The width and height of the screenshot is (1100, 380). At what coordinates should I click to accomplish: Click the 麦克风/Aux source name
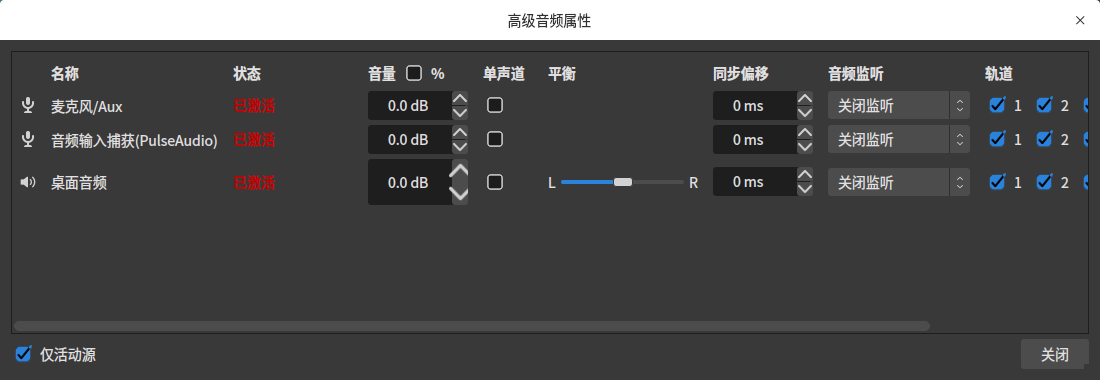(x=86, y=107)
